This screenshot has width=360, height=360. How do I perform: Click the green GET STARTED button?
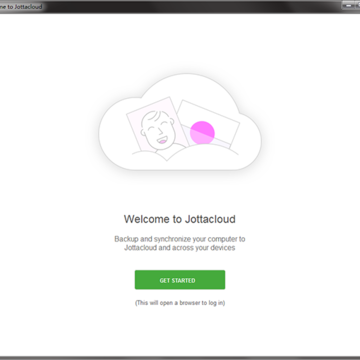click(x=180, y=280)
